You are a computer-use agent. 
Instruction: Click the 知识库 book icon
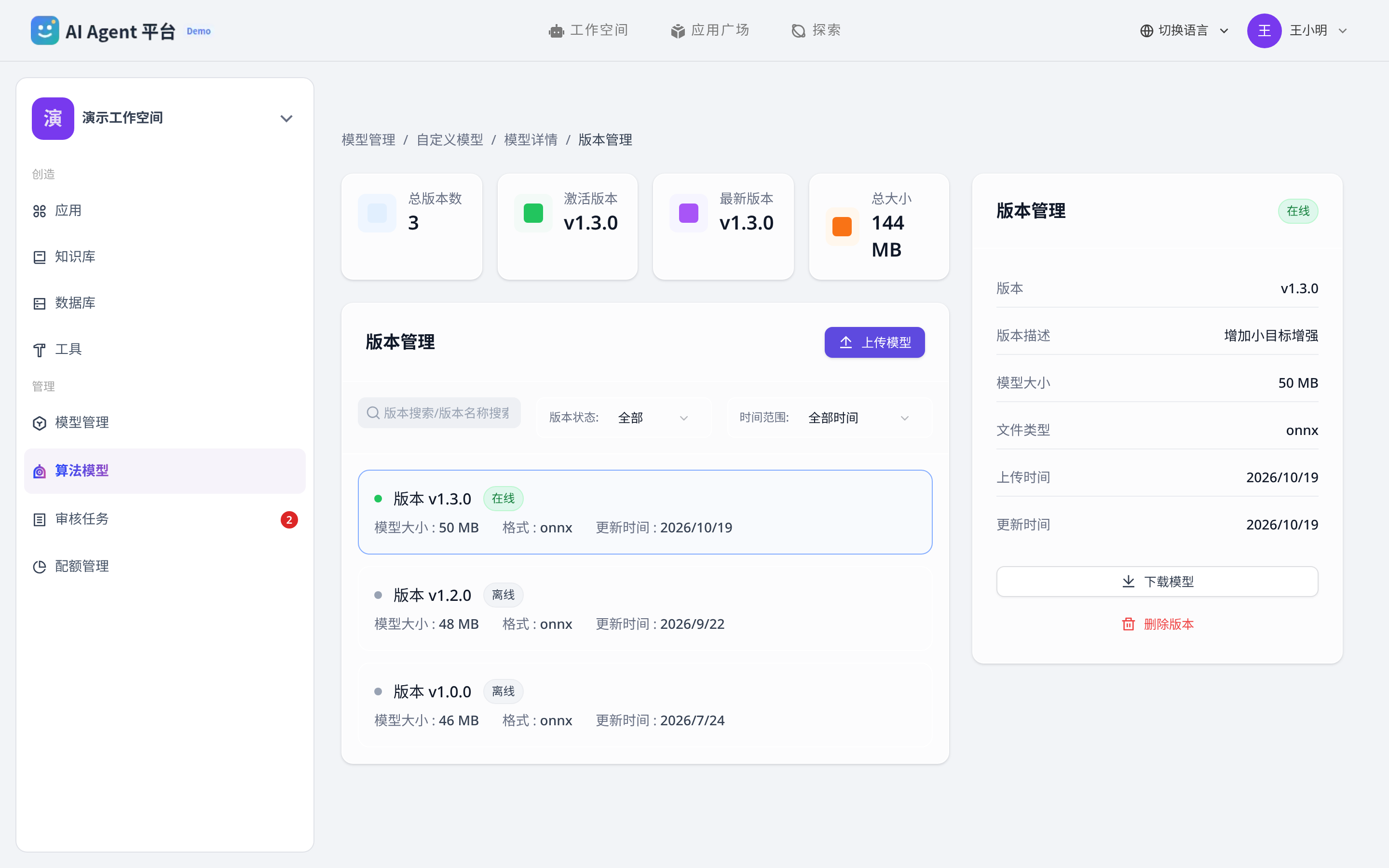(40, 257)
